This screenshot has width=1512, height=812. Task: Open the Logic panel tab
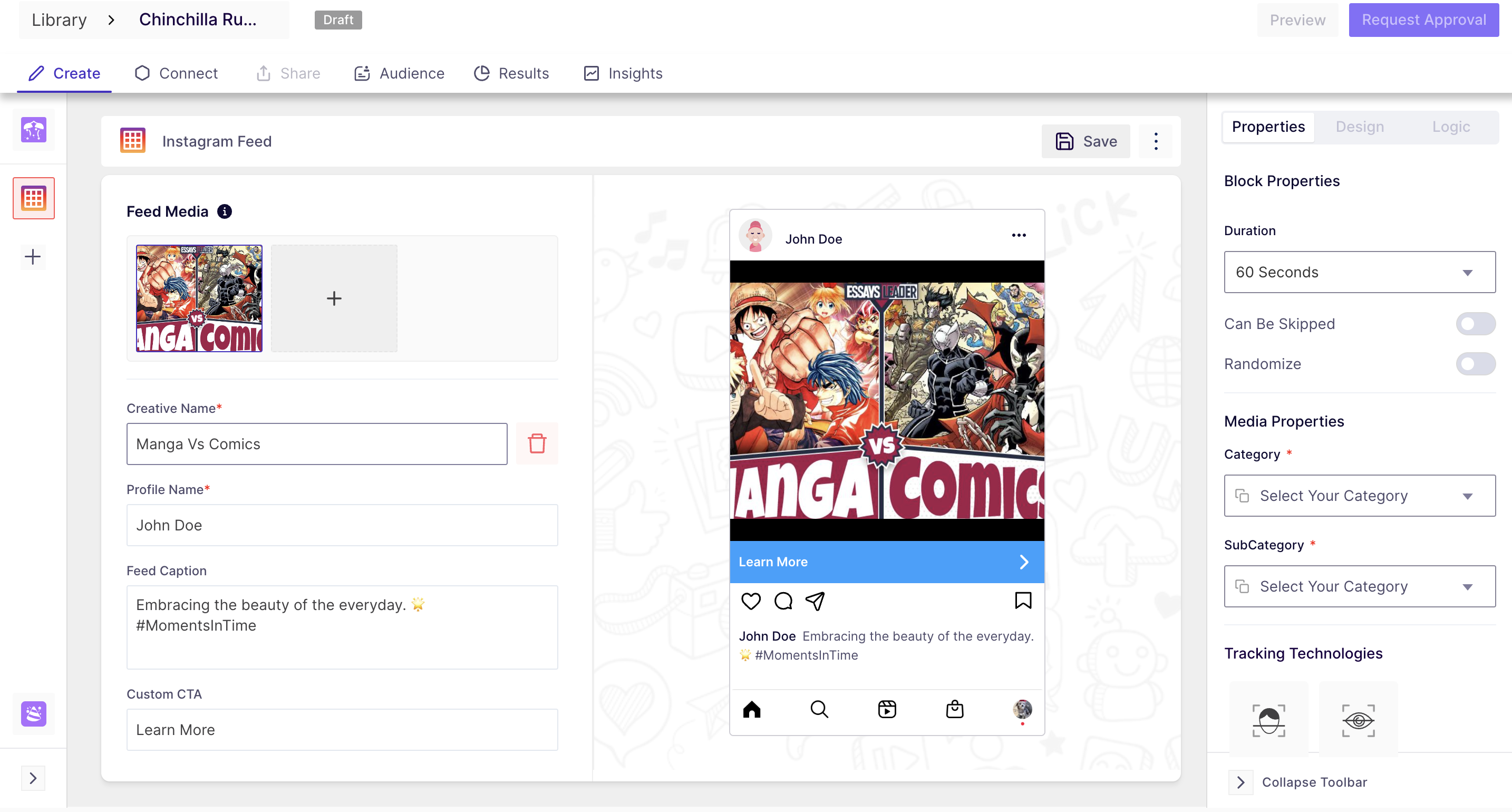tap(1451, 127)
